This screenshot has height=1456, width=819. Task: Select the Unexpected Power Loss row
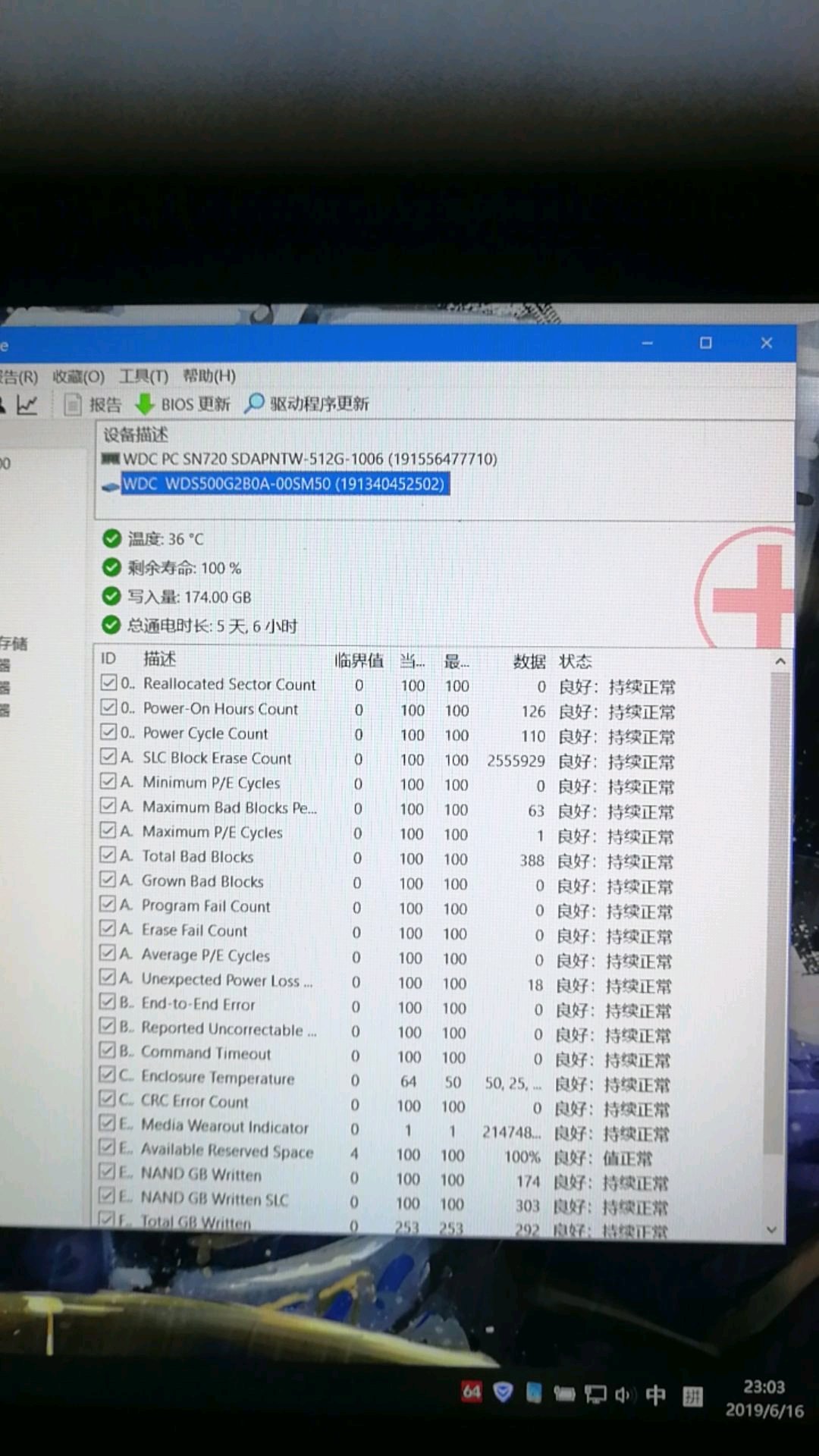[387, 983]
